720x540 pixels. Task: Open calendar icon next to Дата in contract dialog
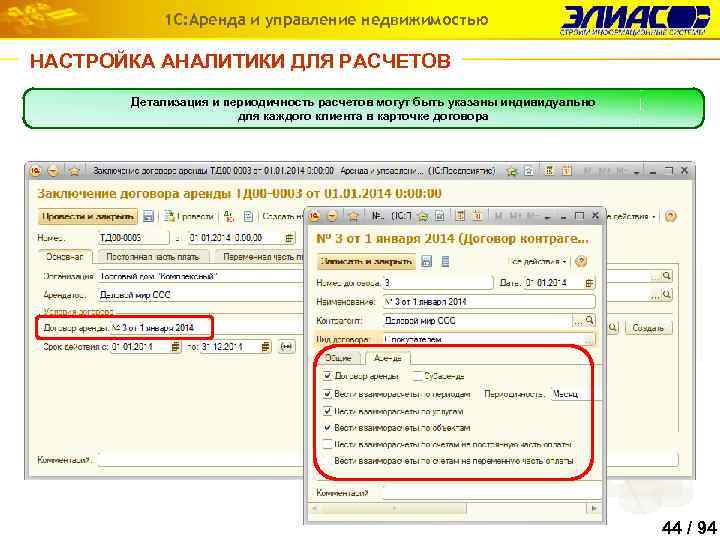(x=590, y=283)
